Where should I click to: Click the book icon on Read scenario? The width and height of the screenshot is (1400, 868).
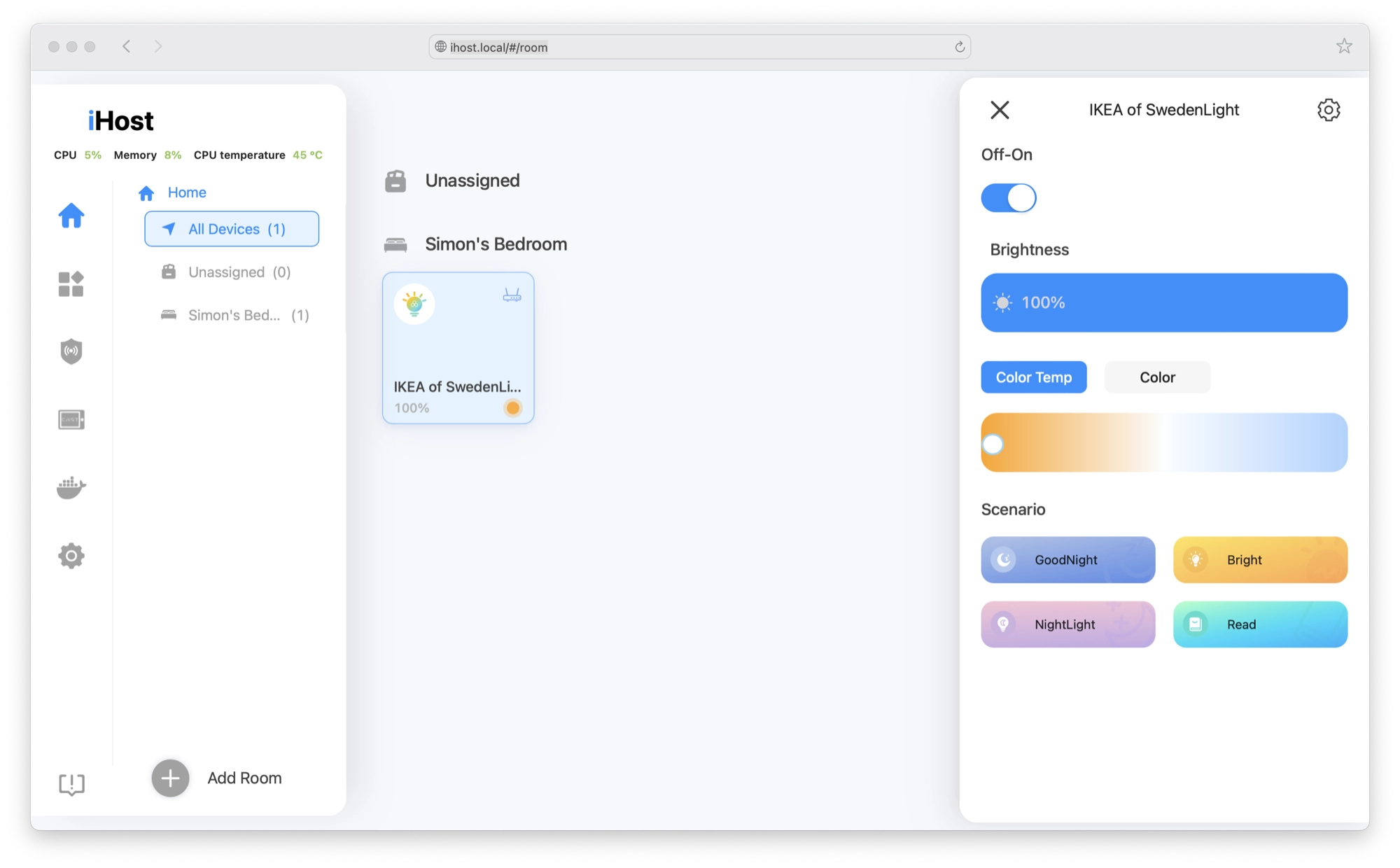[1196, 624]
